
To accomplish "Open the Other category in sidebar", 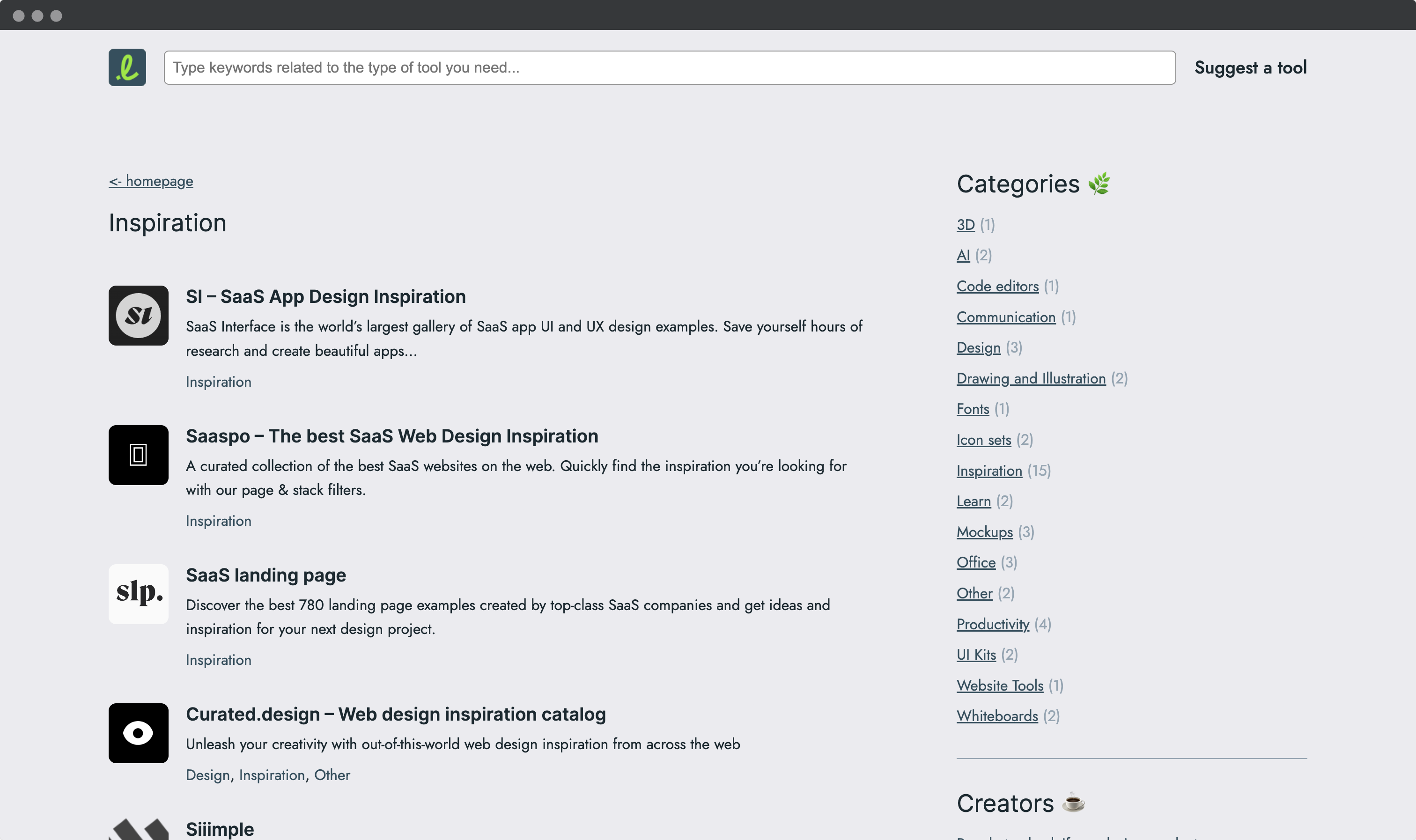I will coord(974,593).
